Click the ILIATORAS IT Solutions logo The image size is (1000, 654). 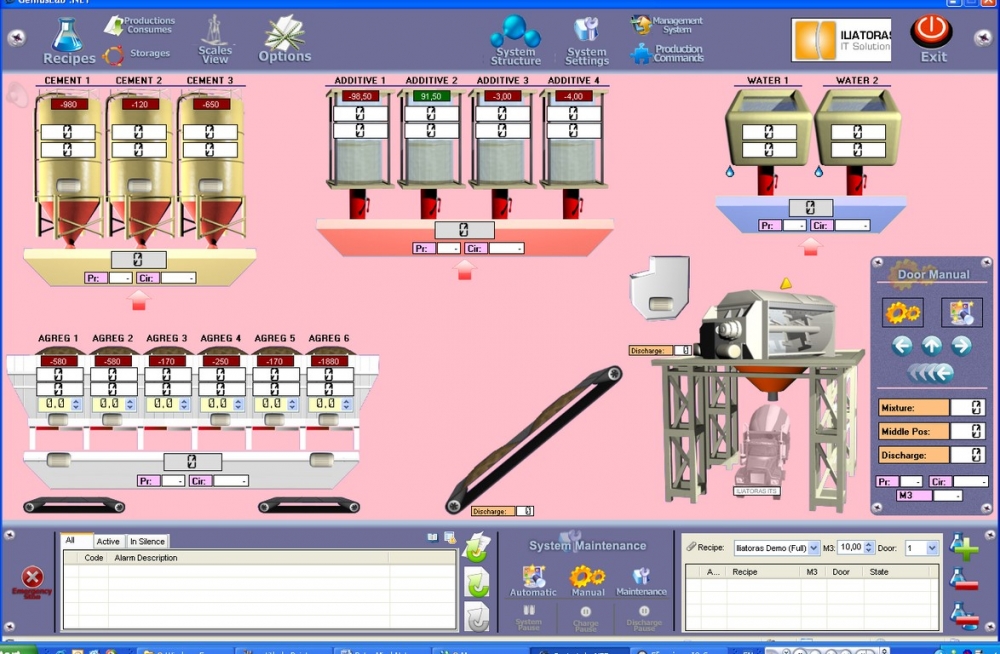[841, 40]
